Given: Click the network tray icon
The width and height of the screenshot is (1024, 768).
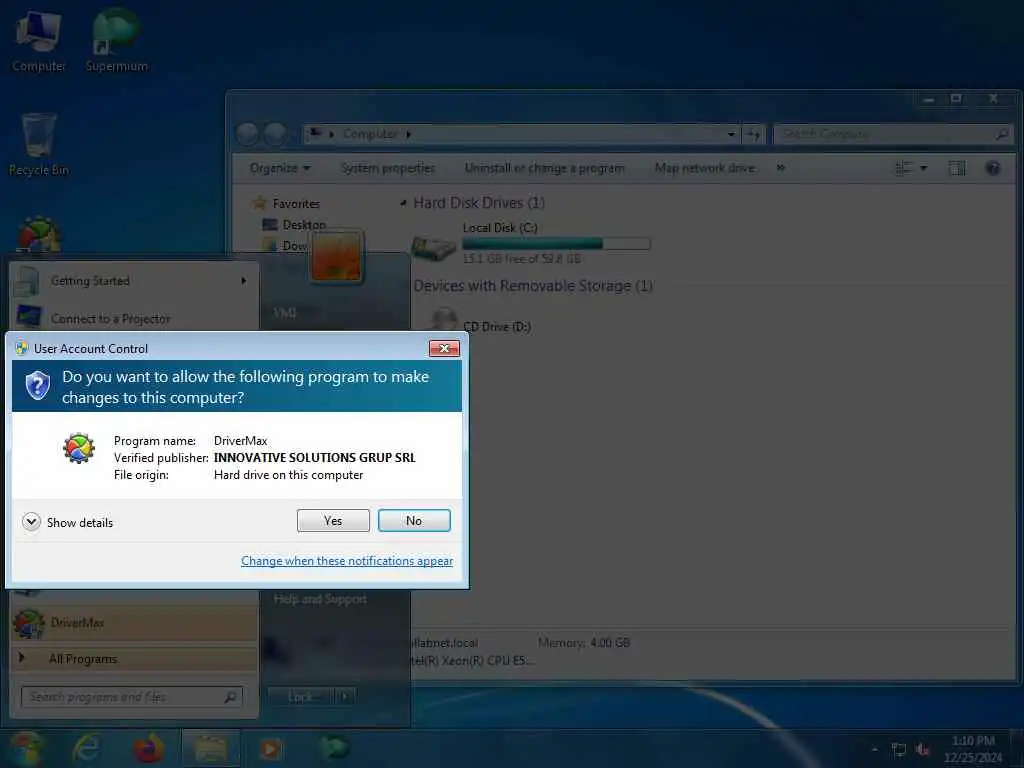Looking at the screenshot, I should (x=899, y=750).
